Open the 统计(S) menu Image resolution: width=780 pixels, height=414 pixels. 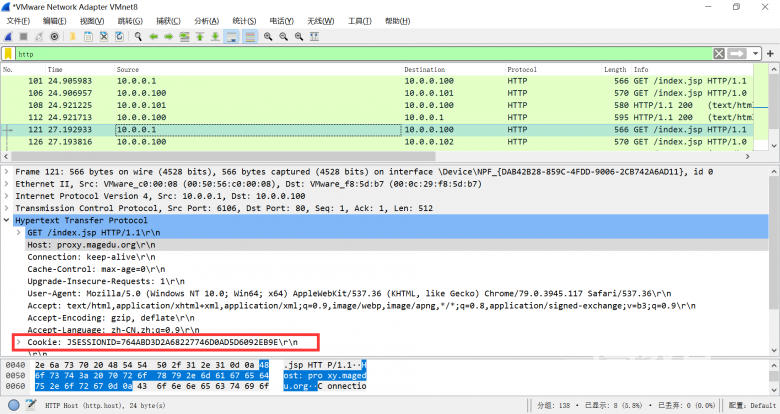point(244,21)
